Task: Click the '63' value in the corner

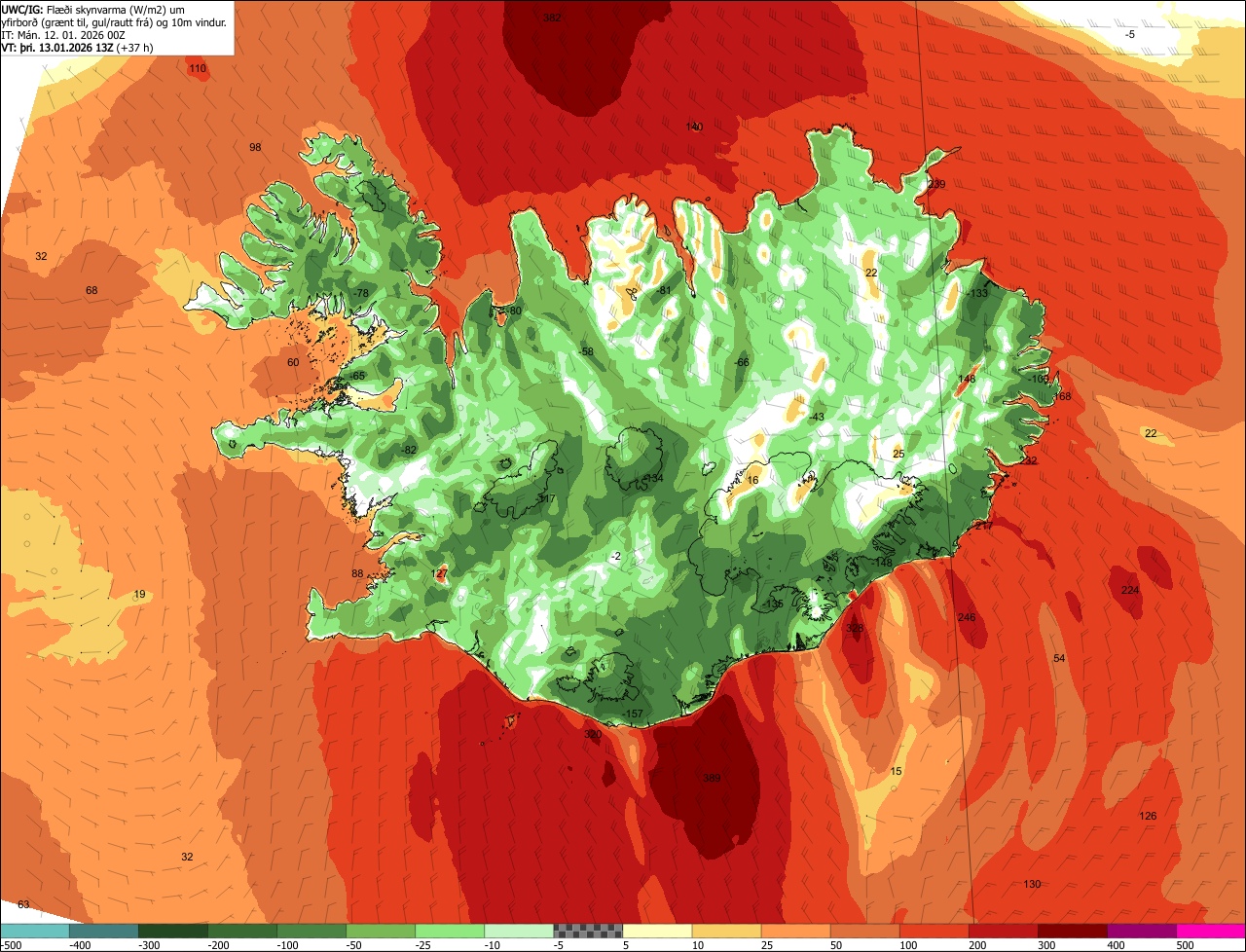Action: tap(23, 904)
